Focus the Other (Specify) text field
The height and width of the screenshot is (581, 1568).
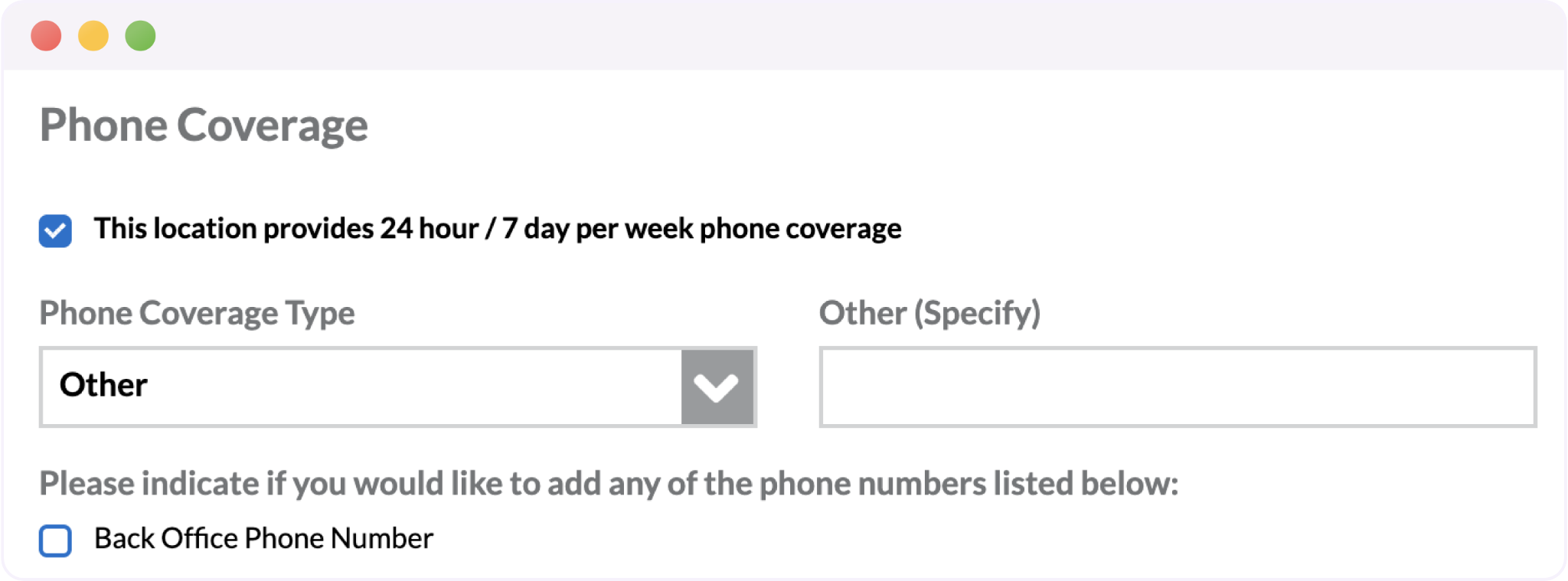pos(1177,387)
